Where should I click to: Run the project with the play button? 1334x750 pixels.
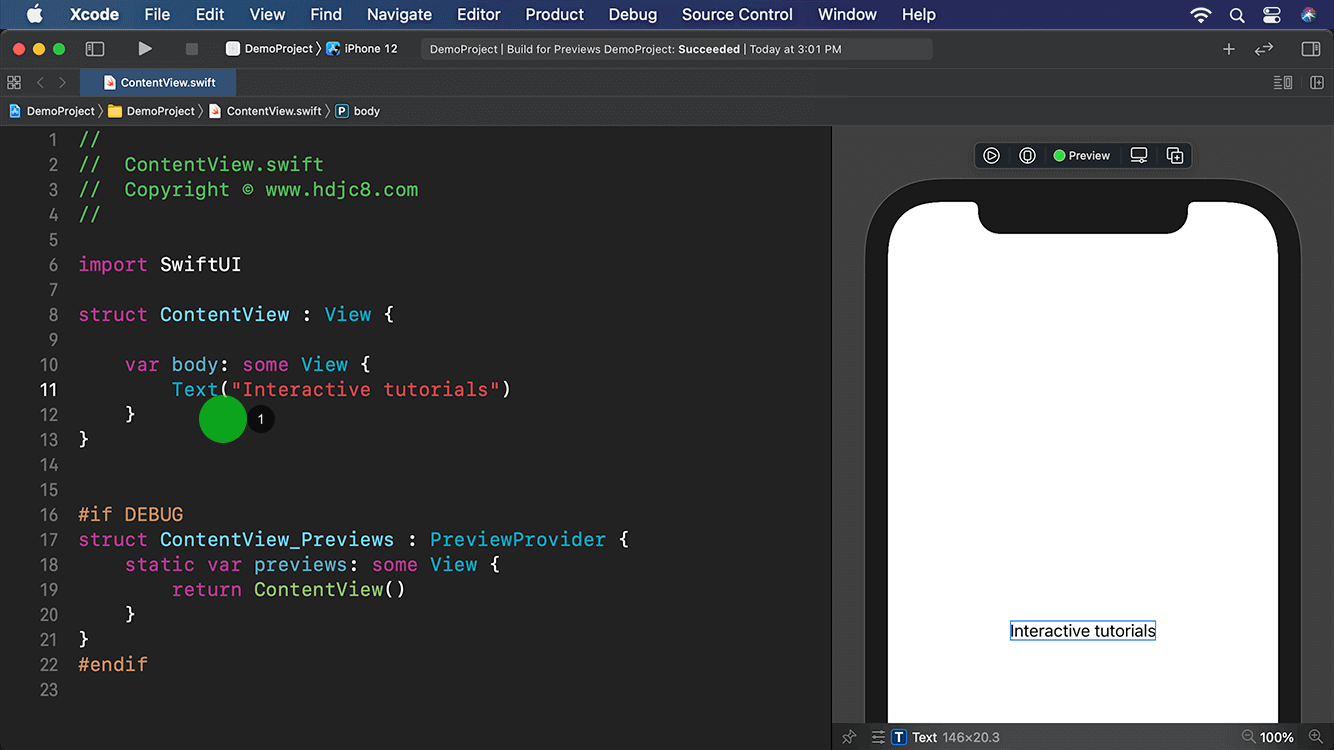pos(145,49)
